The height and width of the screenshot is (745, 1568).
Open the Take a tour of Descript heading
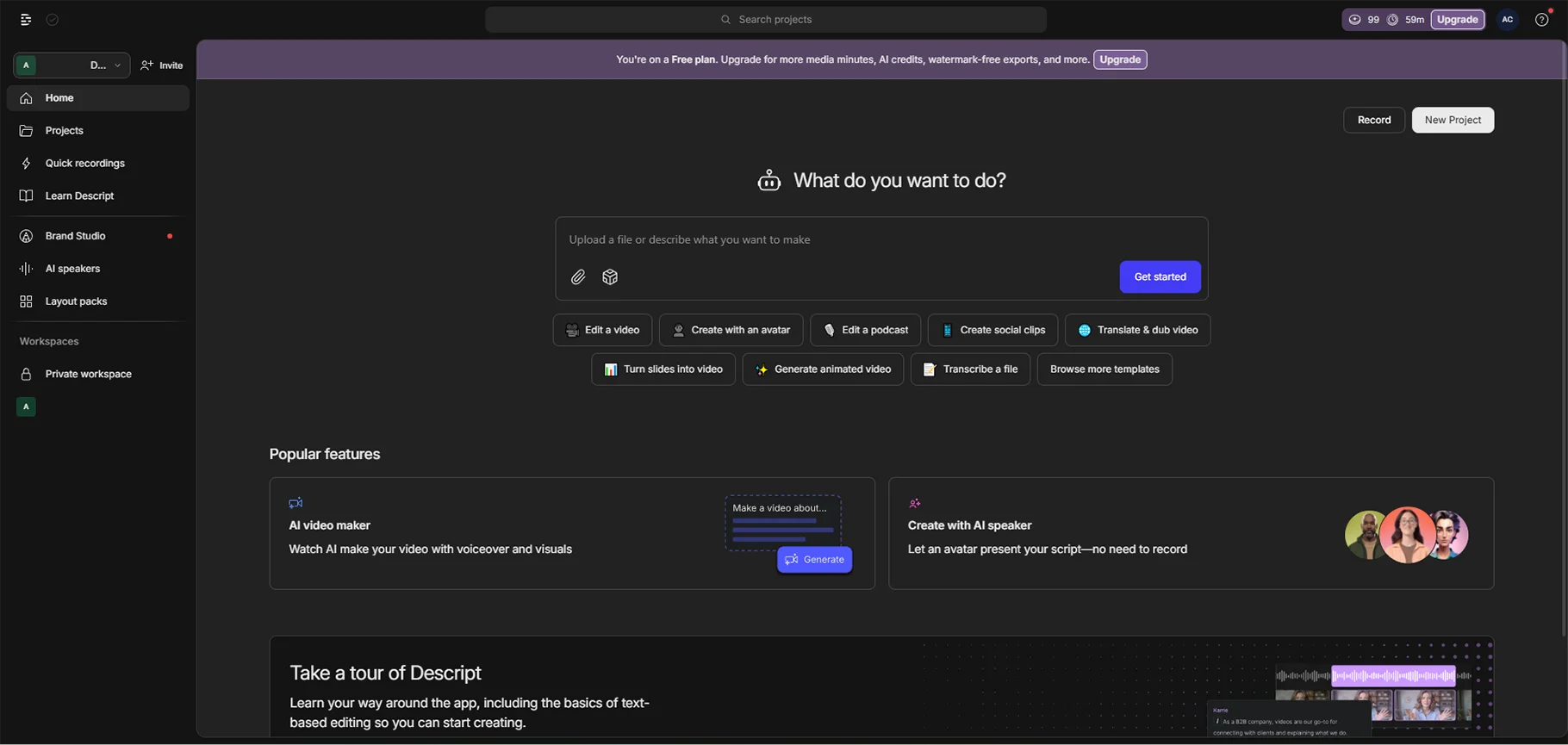click(385, 673)
